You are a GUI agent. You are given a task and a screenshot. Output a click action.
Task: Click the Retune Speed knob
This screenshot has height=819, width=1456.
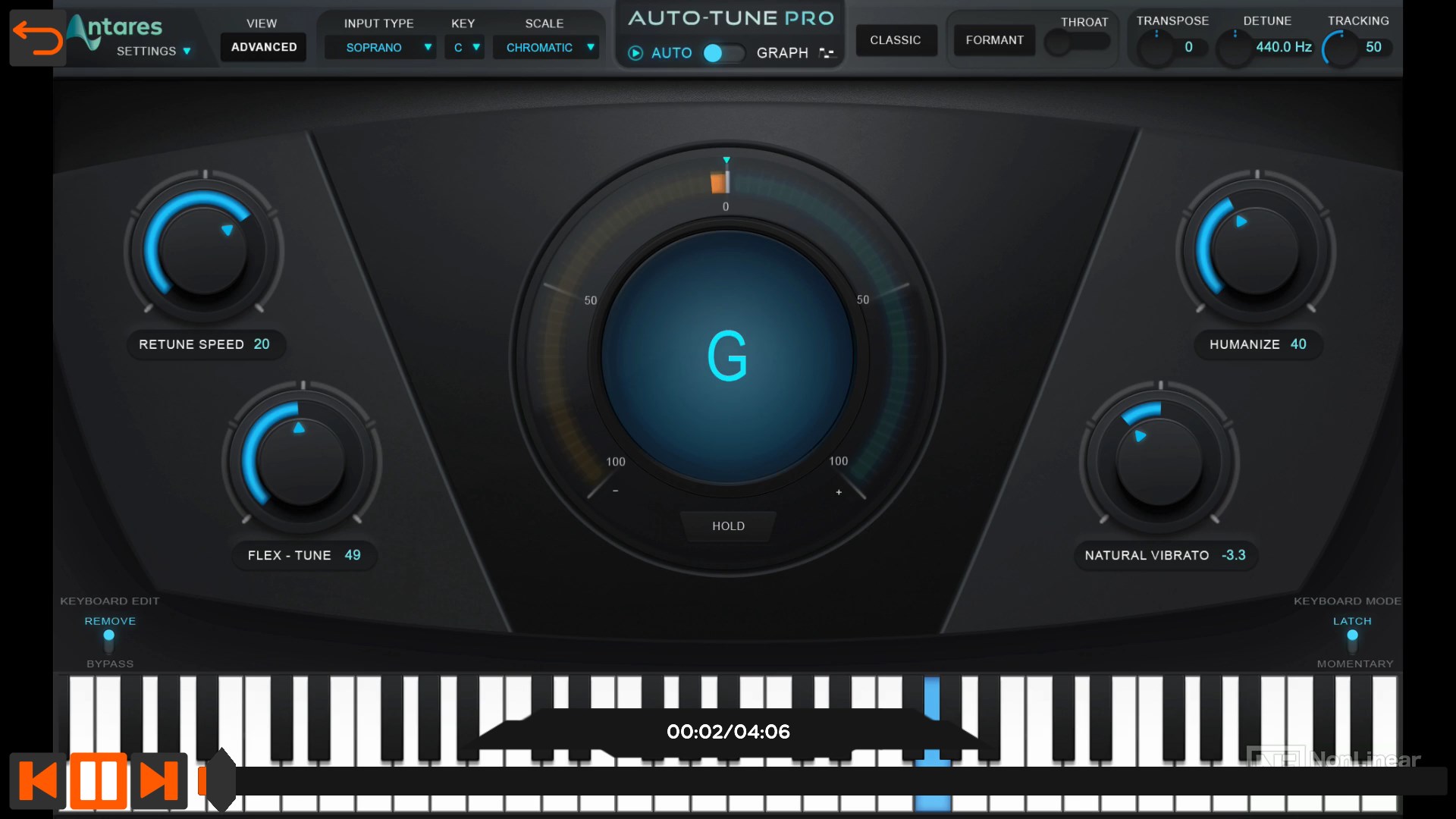tap(203, 251)
